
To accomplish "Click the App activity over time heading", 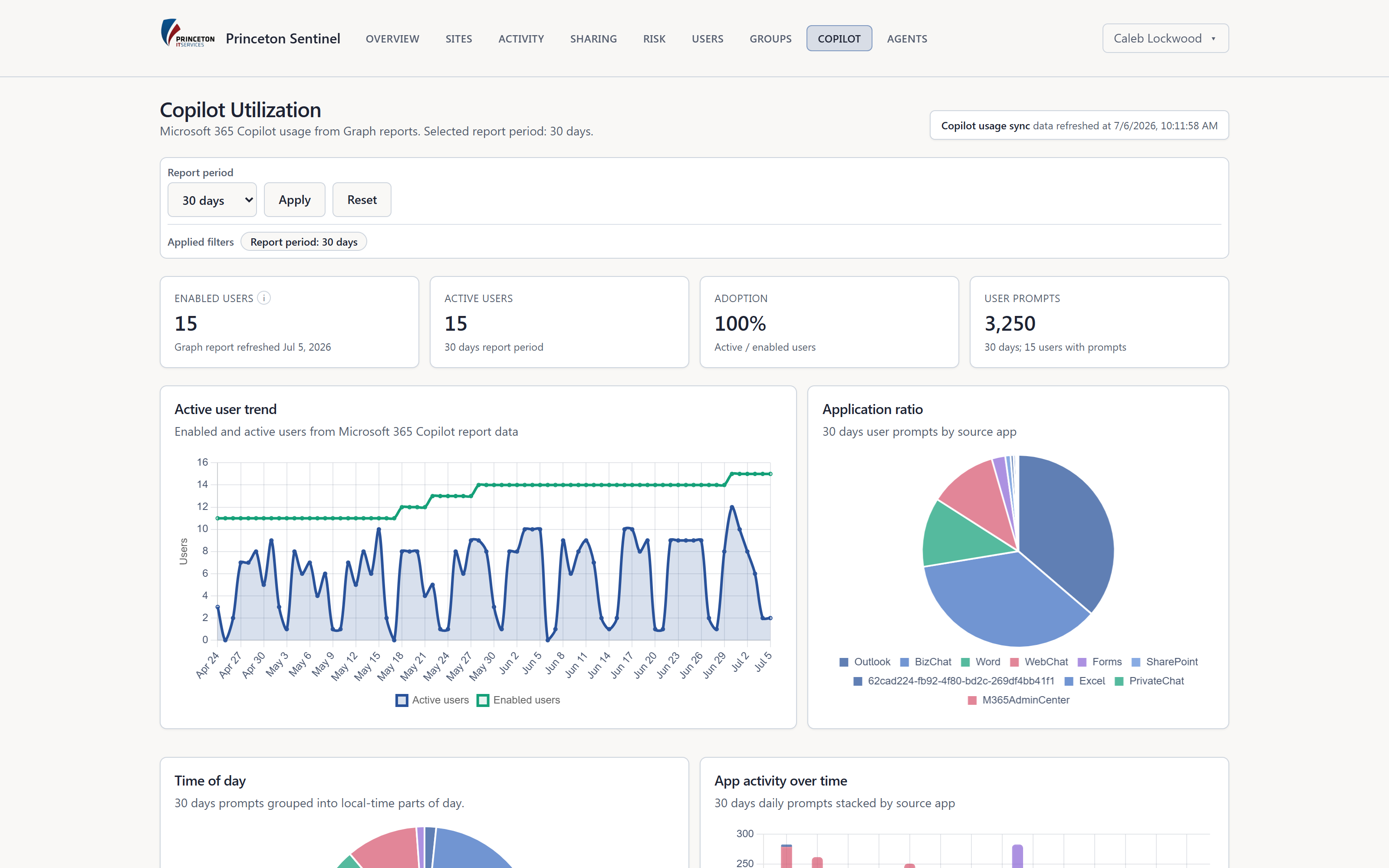I will 780,781.
